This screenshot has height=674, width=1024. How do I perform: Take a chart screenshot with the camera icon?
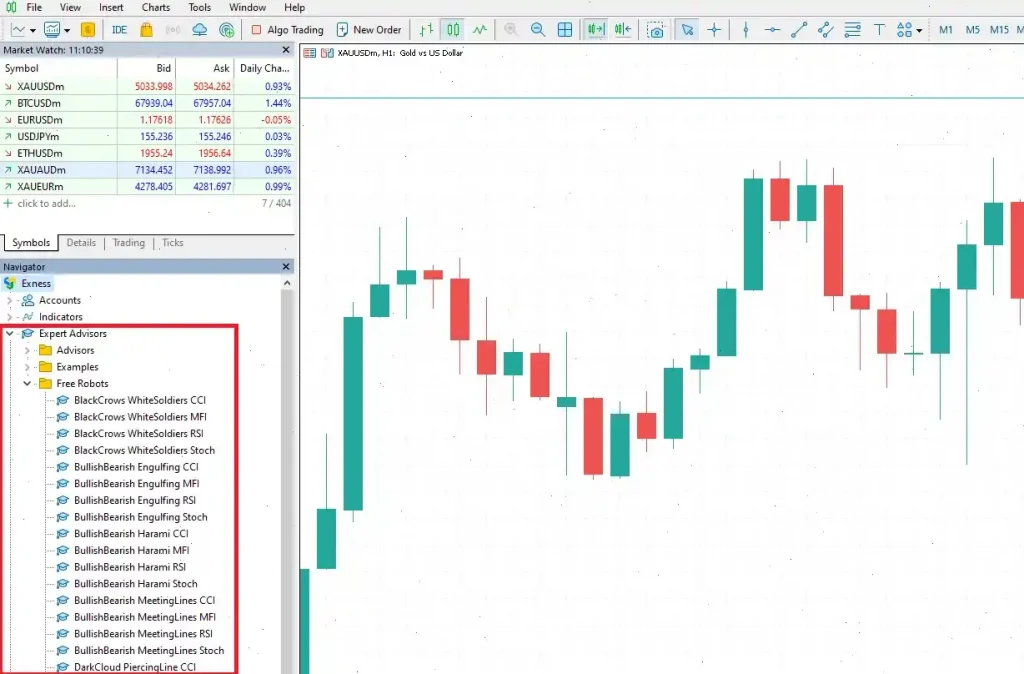656,30
